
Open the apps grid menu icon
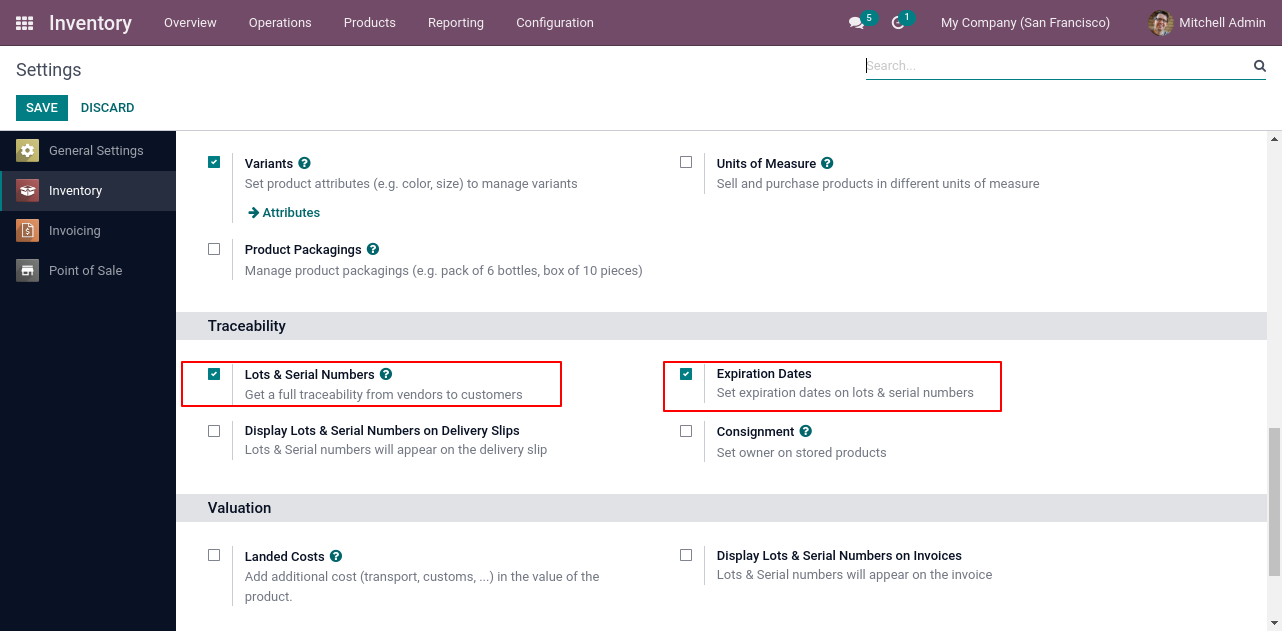coord(24,23)
